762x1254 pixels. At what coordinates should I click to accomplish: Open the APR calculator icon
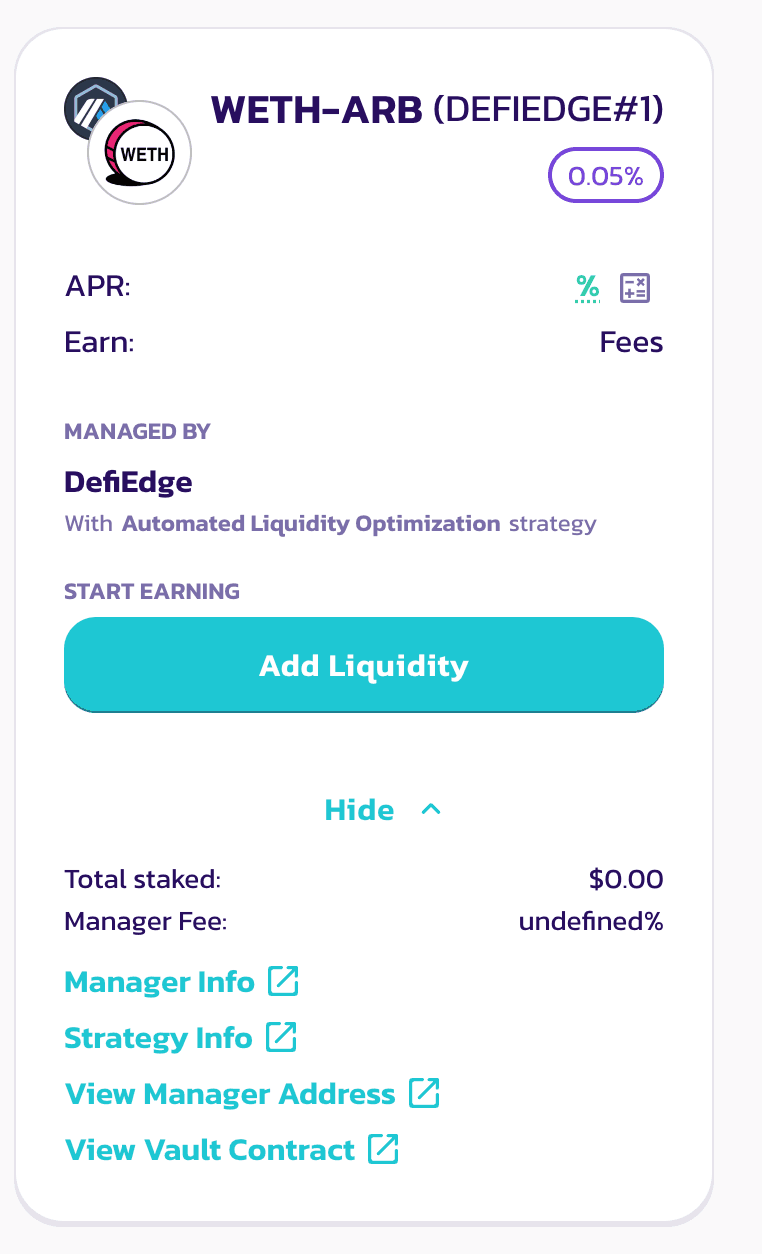pyautogui.click(x=635, y=288)
